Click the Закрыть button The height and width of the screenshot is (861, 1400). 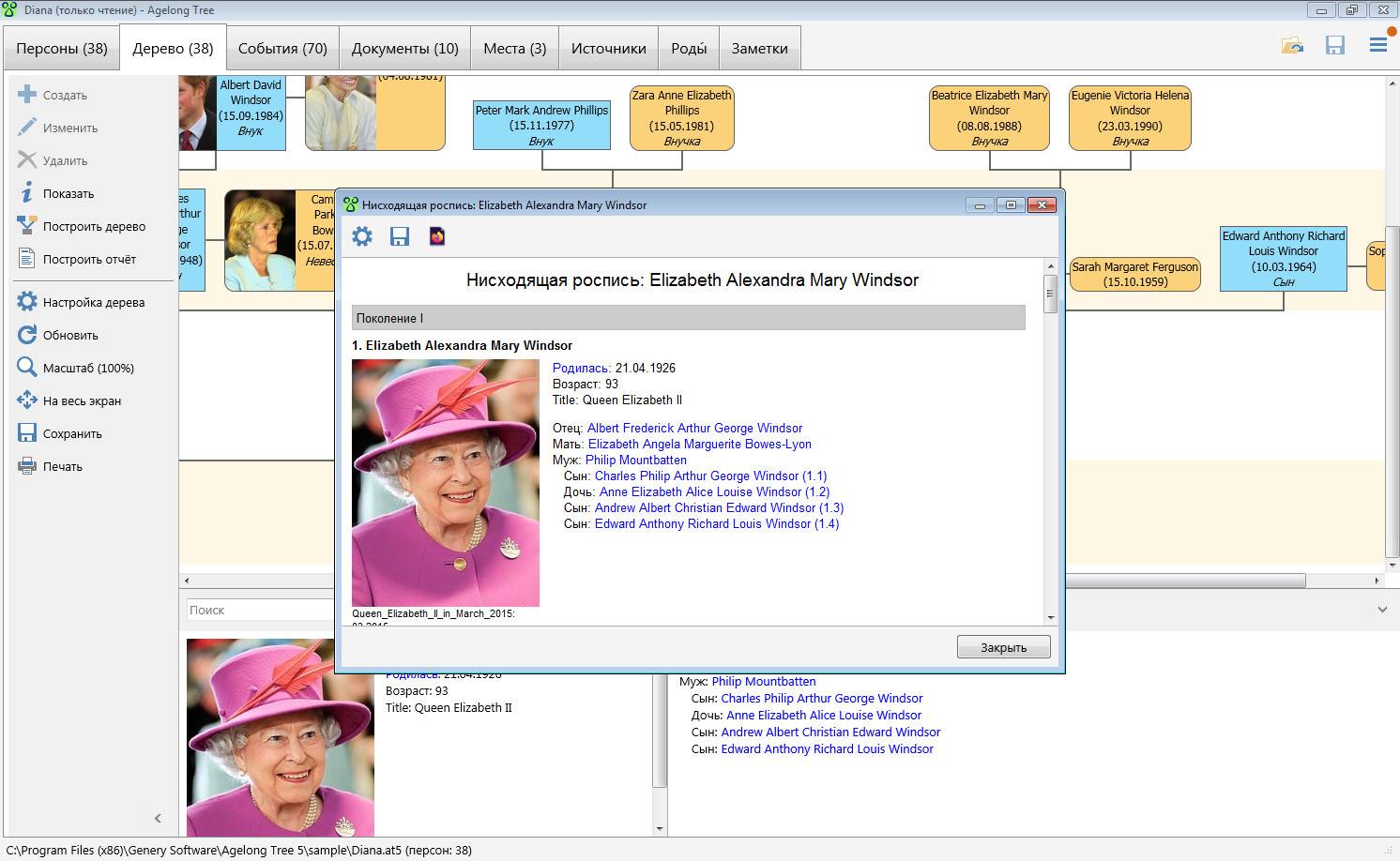[1003, 647]
